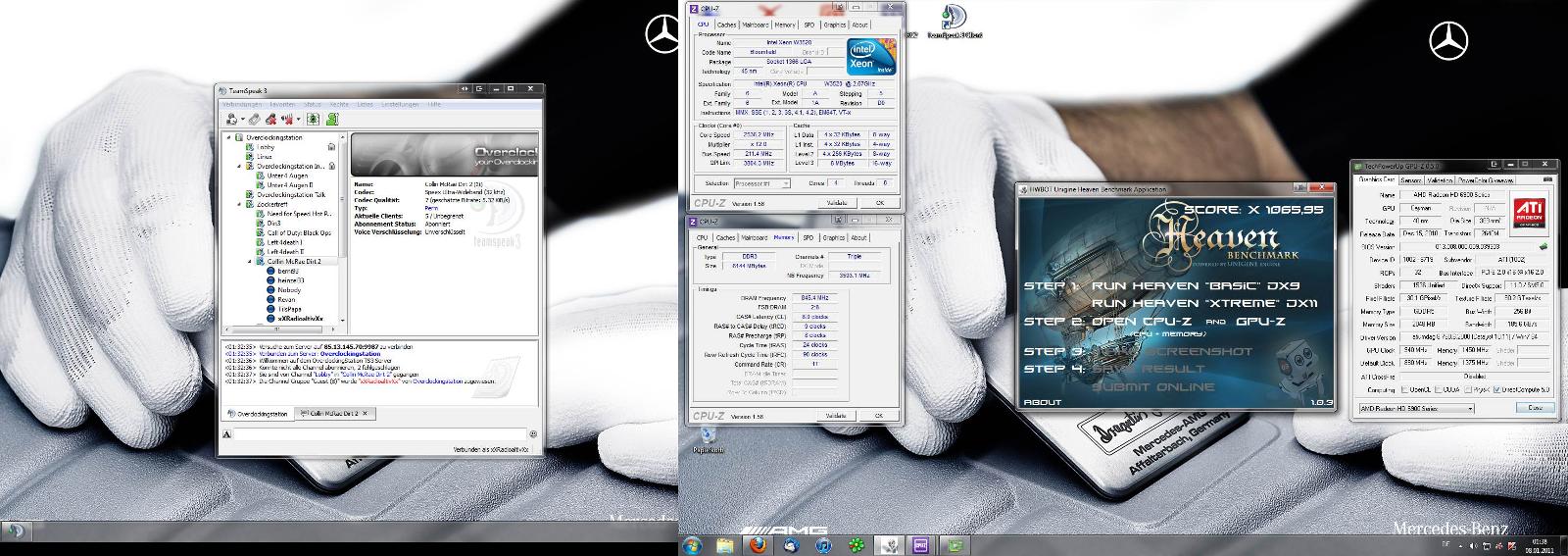The image size is (1568, 556).
Task: Click Validate in the top CPU-Z window
Action: tap(837, 203)
